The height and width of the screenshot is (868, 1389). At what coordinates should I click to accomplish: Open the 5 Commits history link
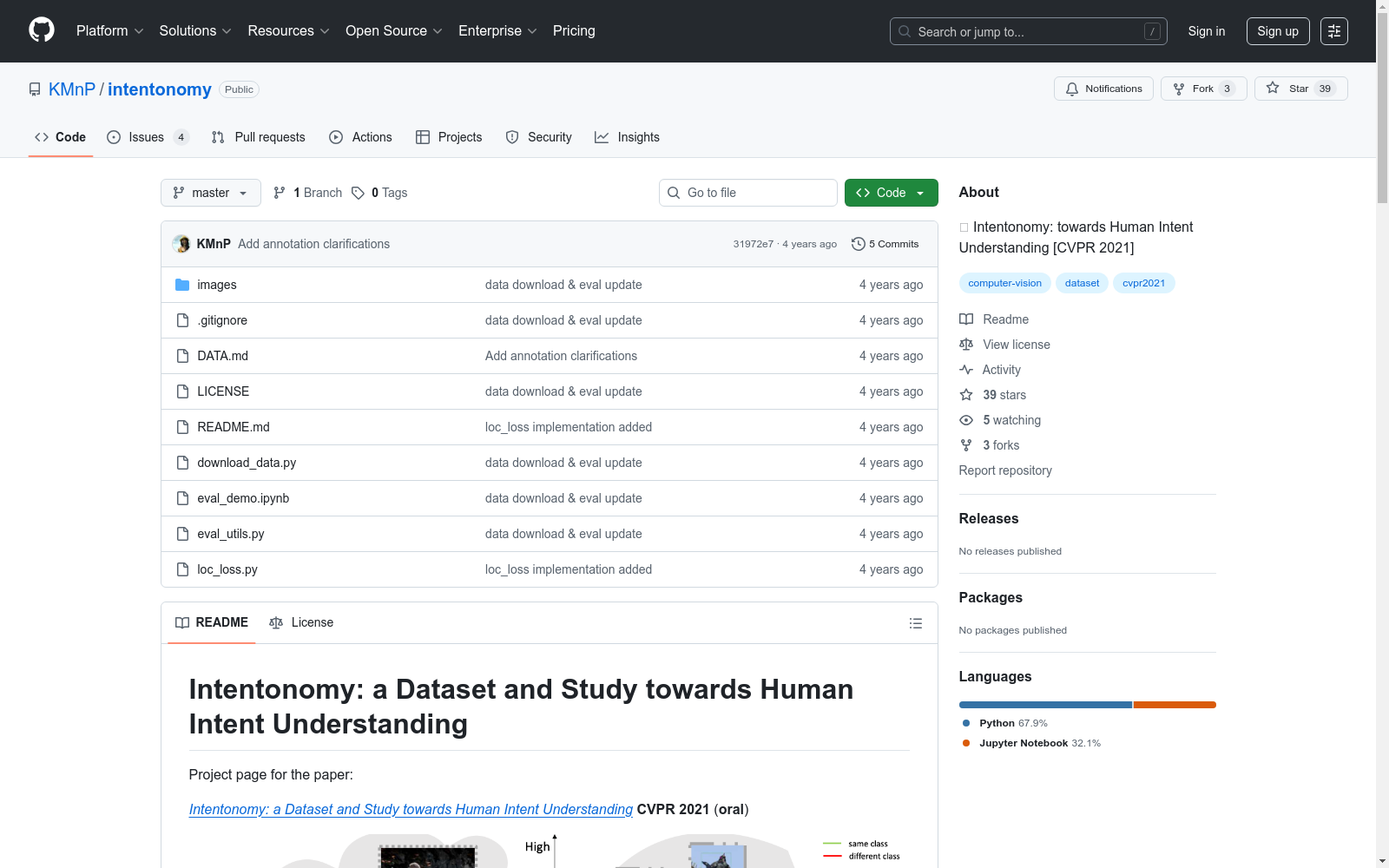coord(885,244)
